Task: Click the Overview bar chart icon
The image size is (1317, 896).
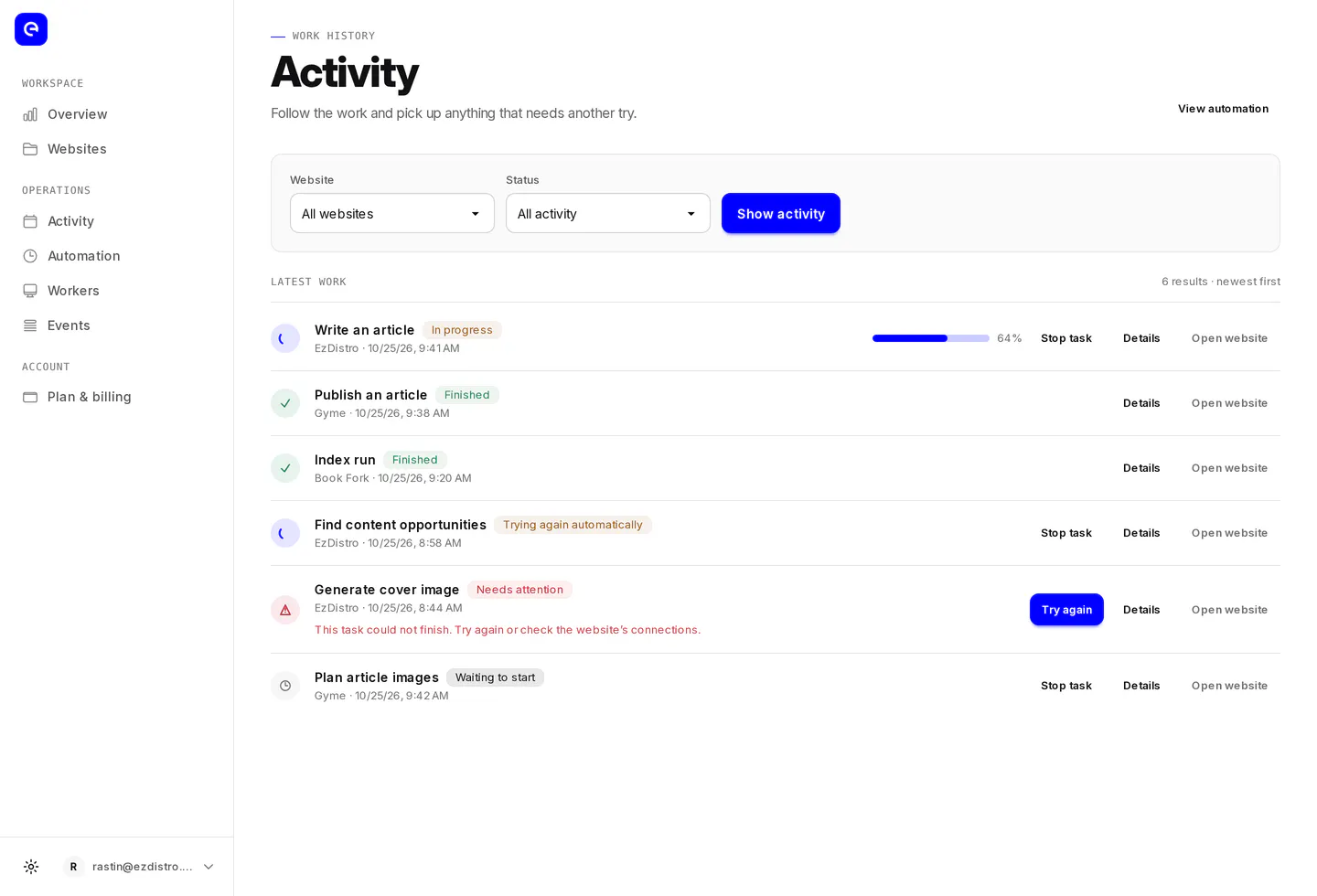Action: tap(30, 114)
